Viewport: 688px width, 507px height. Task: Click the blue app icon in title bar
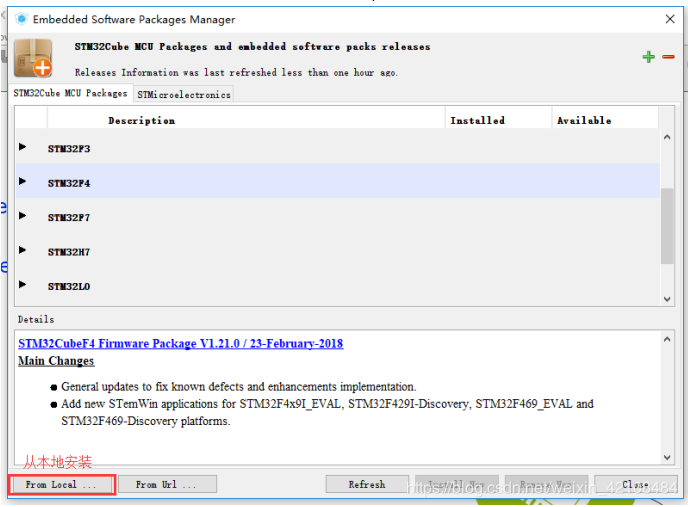(x=22, y=19)
